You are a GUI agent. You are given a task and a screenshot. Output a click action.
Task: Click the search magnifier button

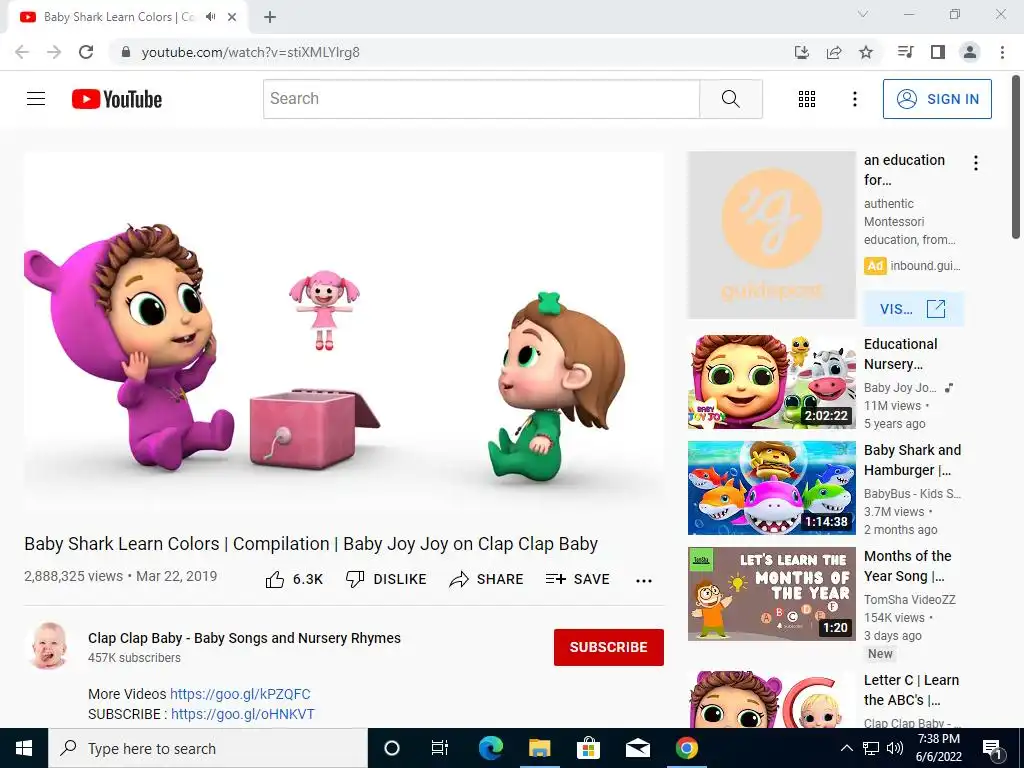coord(731,99)
